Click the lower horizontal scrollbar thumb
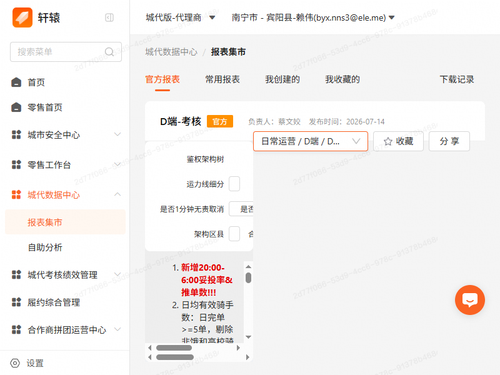 pyautogui.click(x=175, y=357)
